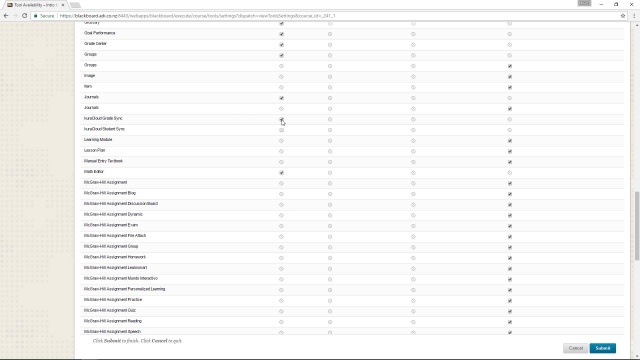
Task: Uncheck the Image row checkbox
Action: tap(509, 77)
